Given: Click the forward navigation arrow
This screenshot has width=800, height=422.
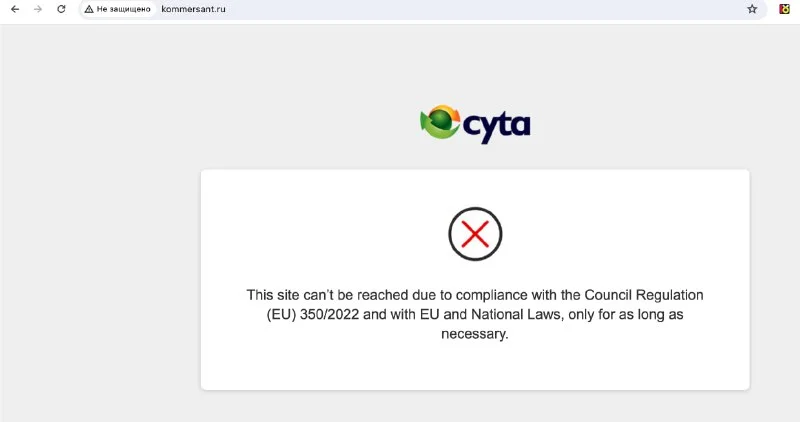Looking at the screenshot, I should 38,9.
